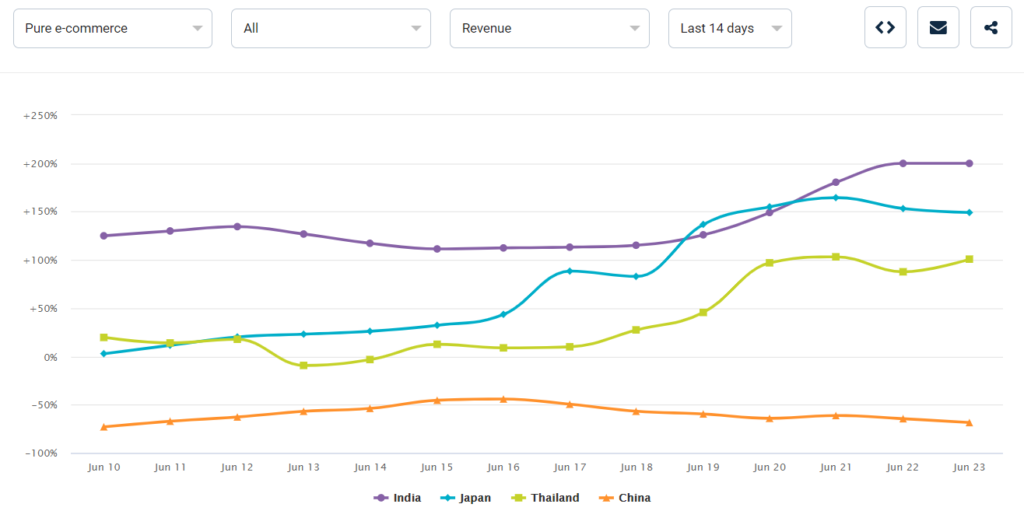This screenshot has width=1024, height=518.
Task: Click China data point at Jun 23
Action: (x=969, y=423)
